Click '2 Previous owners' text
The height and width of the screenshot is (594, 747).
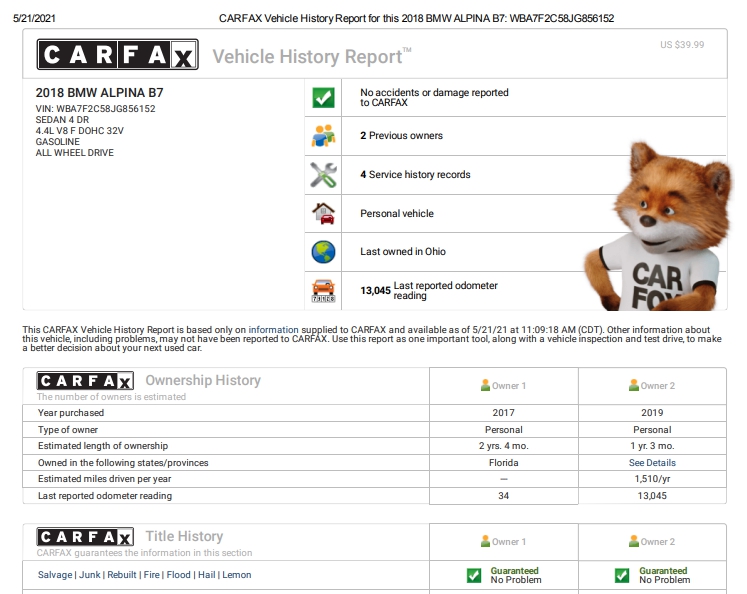(401, 136)
